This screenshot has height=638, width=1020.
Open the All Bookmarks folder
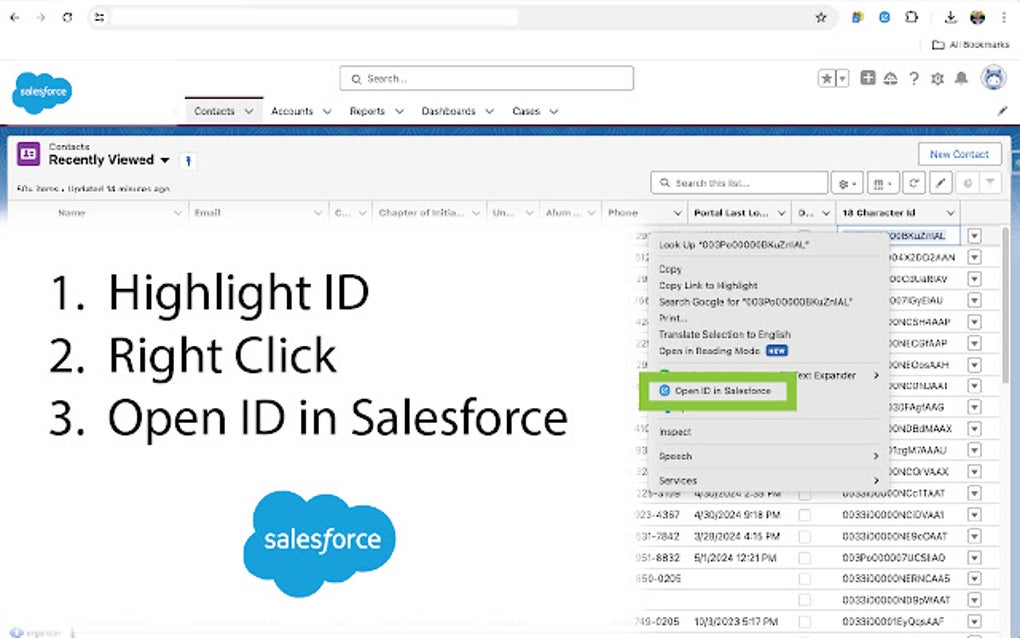point(971,44)
